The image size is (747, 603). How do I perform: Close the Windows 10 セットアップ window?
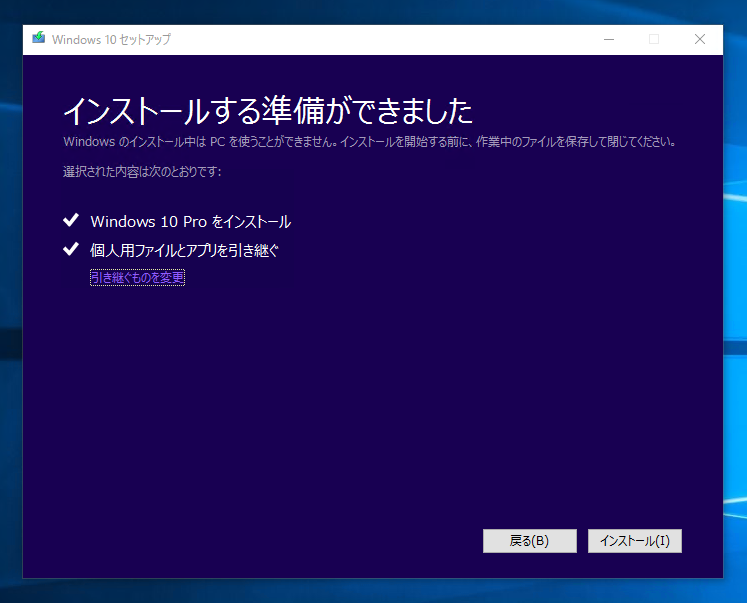[x=700, y=39]
